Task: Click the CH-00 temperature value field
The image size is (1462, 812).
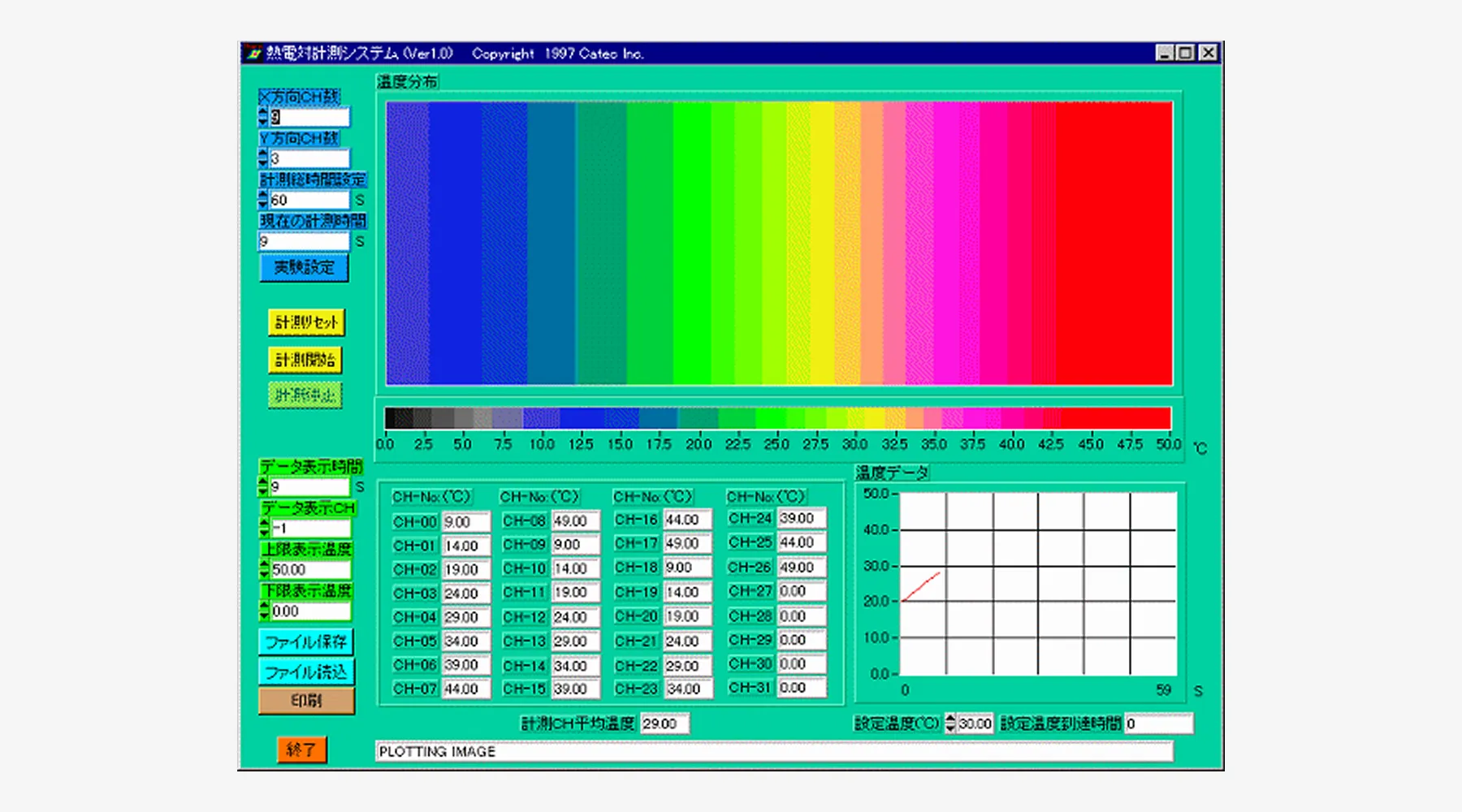Action: (465, 522)
